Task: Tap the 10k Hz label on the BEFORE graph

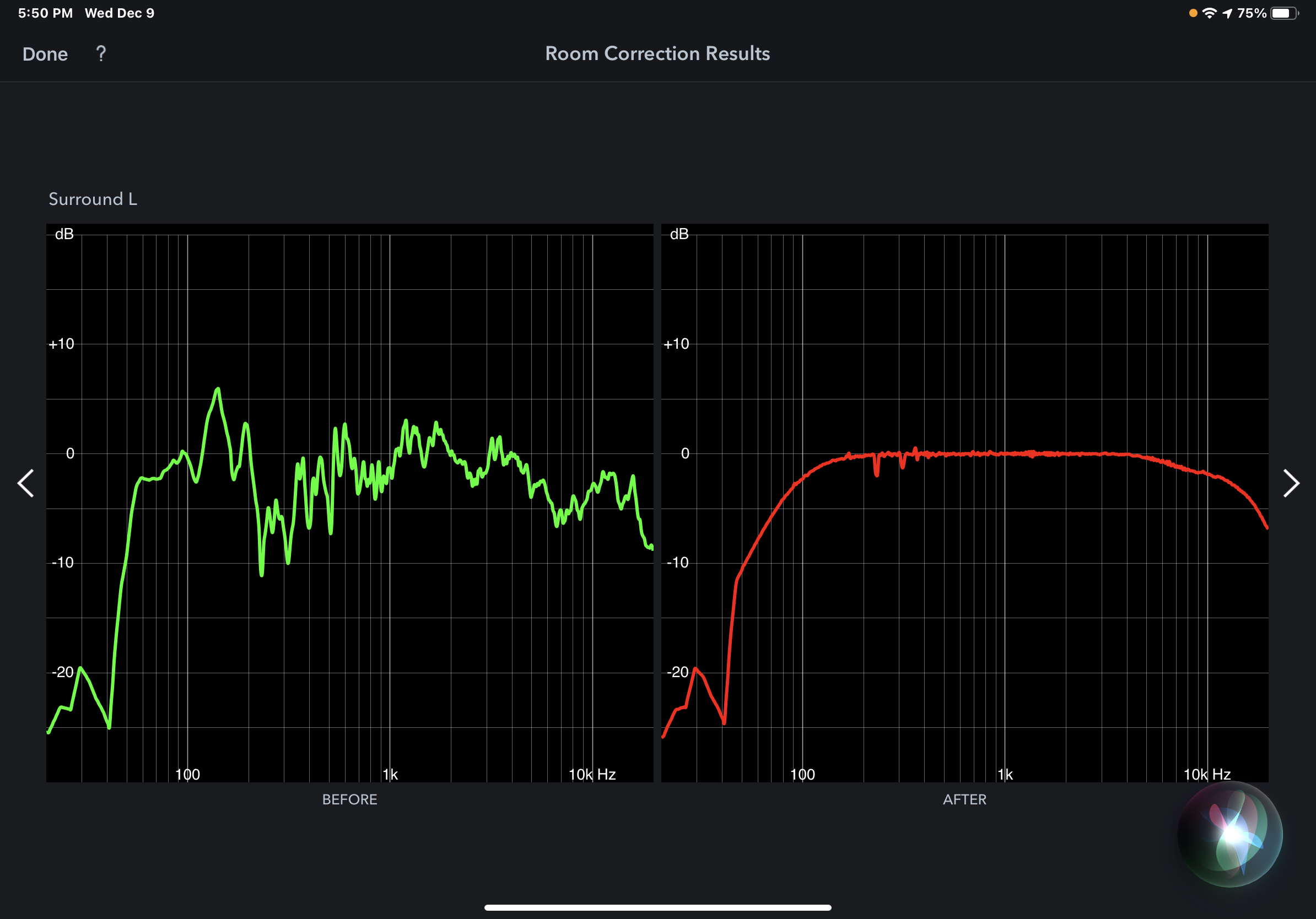Action: [x=592, y=775]
